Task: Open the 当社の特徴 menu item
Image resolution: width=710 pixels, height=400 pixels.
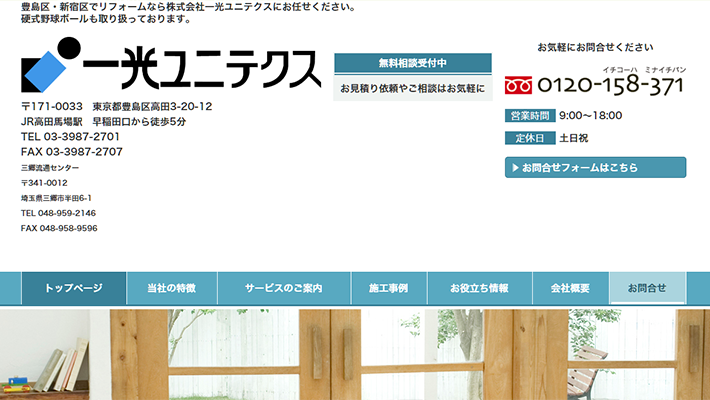Action: point(171,288)
